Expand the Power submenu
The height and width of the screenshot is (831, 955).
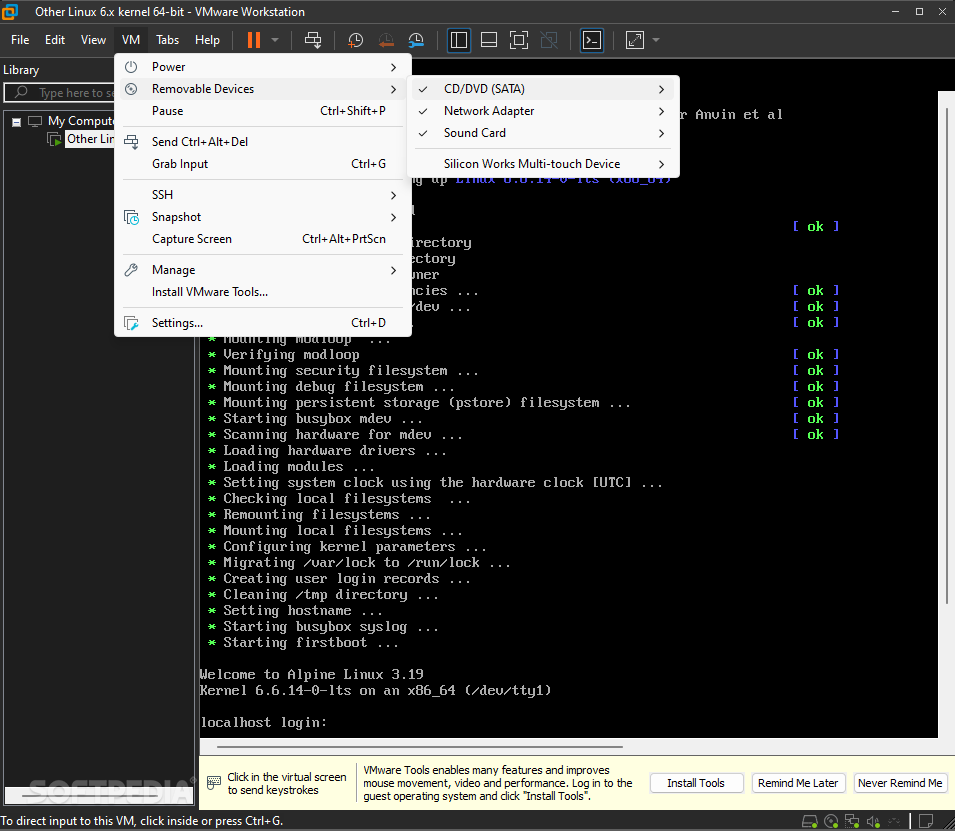(263, 67)
